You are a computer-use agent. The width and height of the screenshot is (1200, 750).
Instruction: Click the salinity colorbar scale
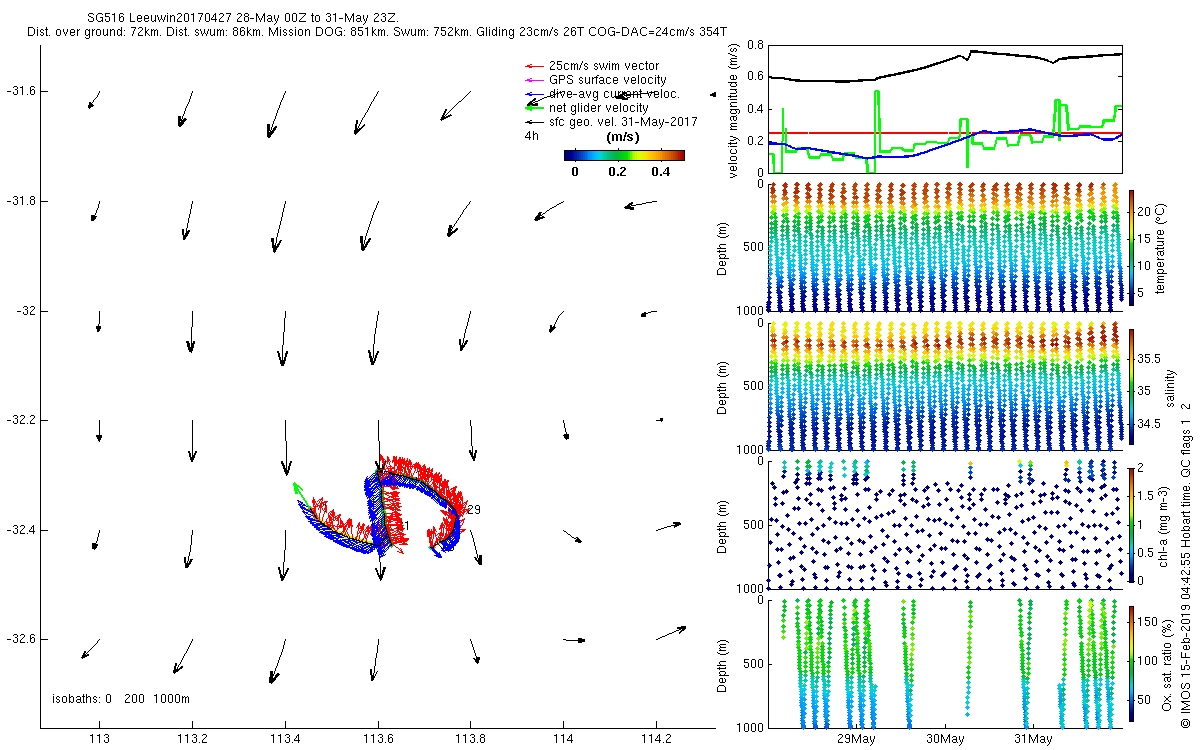(1131, 385)
